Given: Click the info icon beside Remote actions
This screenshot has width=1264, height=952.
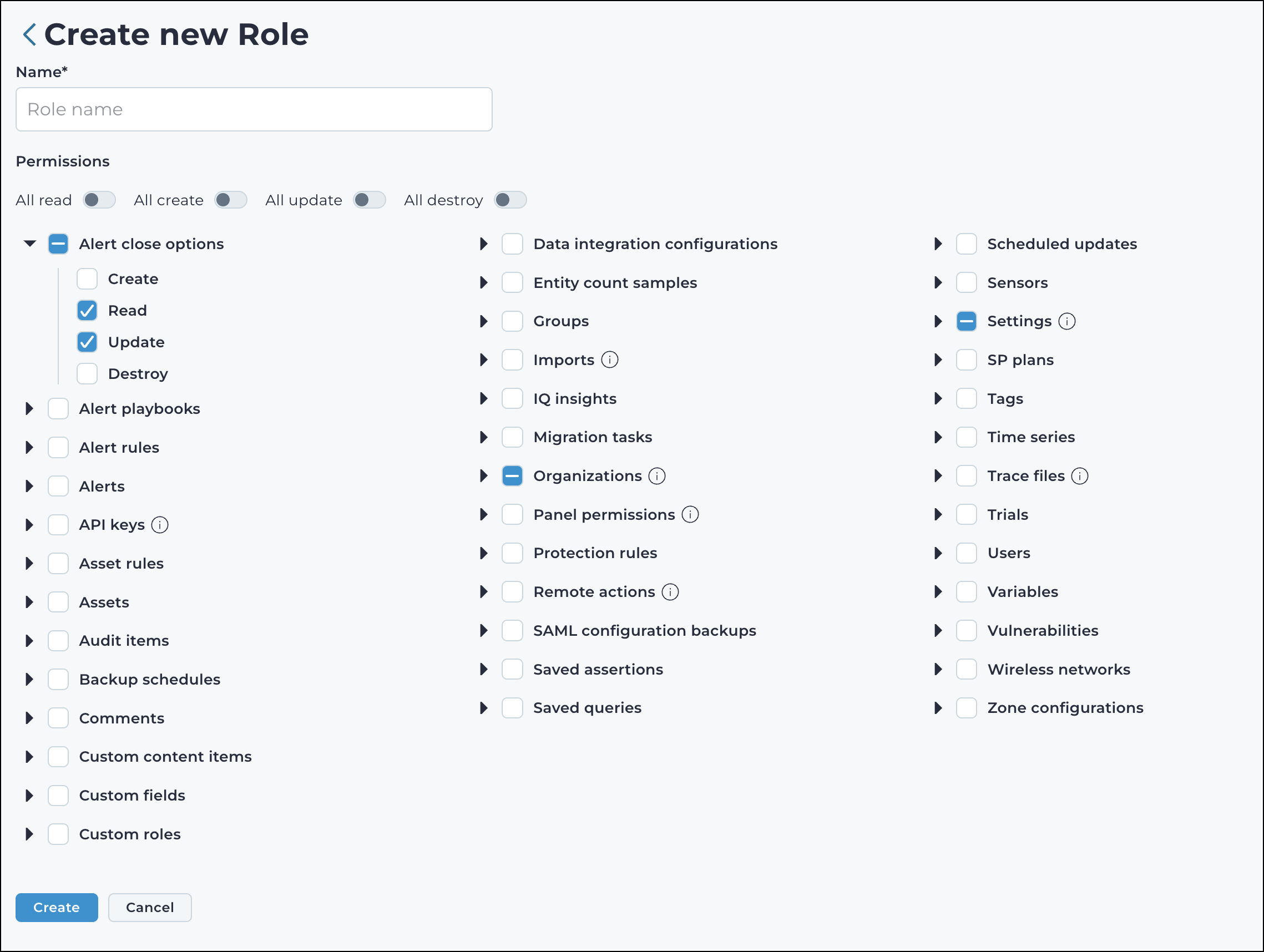Looking at the screenshot, I should 670,592.
